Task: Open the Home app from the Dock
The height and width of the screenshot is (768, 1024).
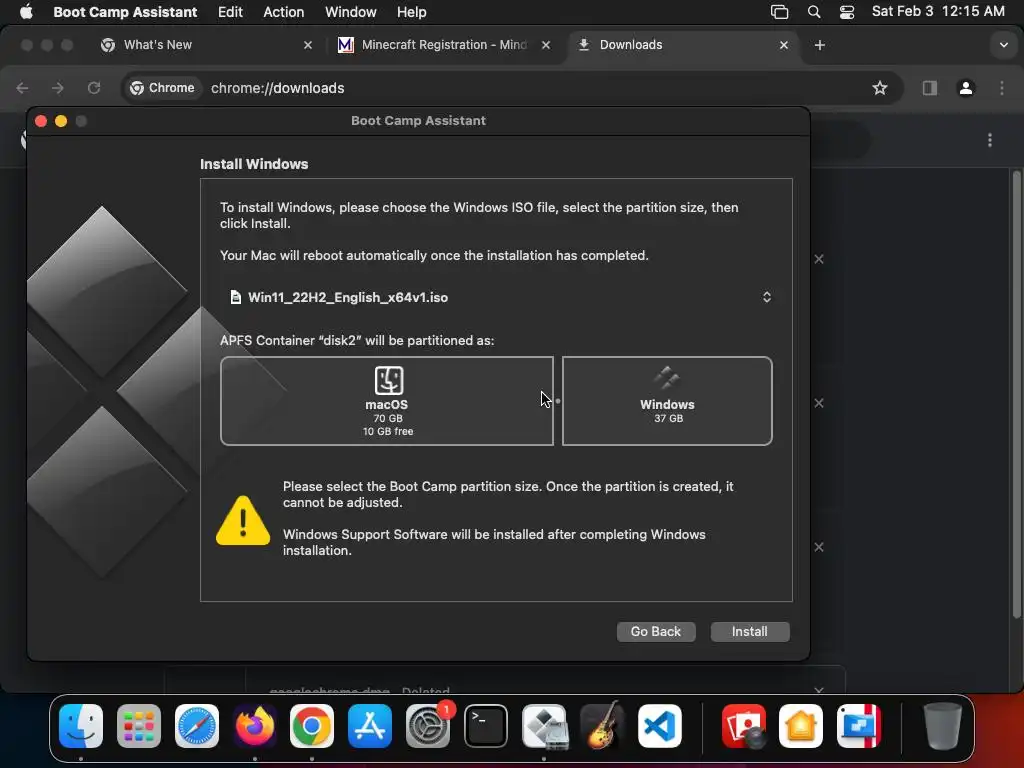Action: (801, 726)
